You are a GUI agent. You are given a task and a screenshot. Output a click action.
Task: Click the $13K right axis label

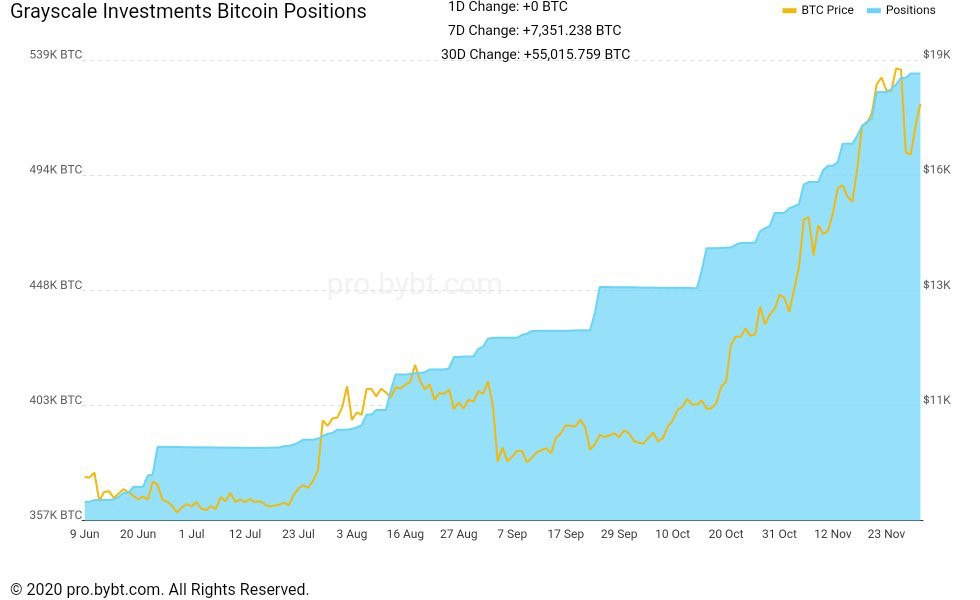(x=937, y=285)
